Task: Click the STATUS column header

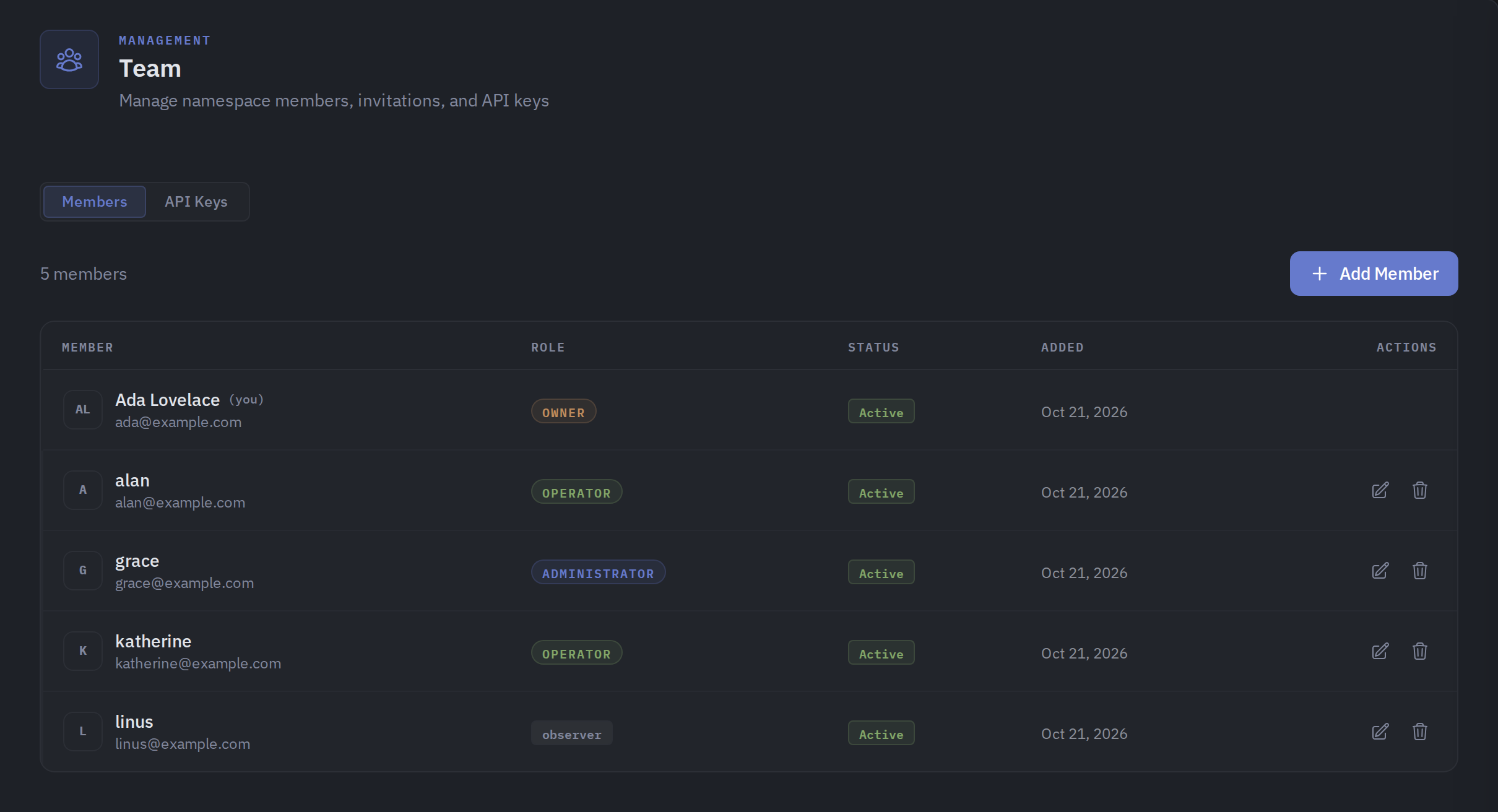Action: point(873,348)
